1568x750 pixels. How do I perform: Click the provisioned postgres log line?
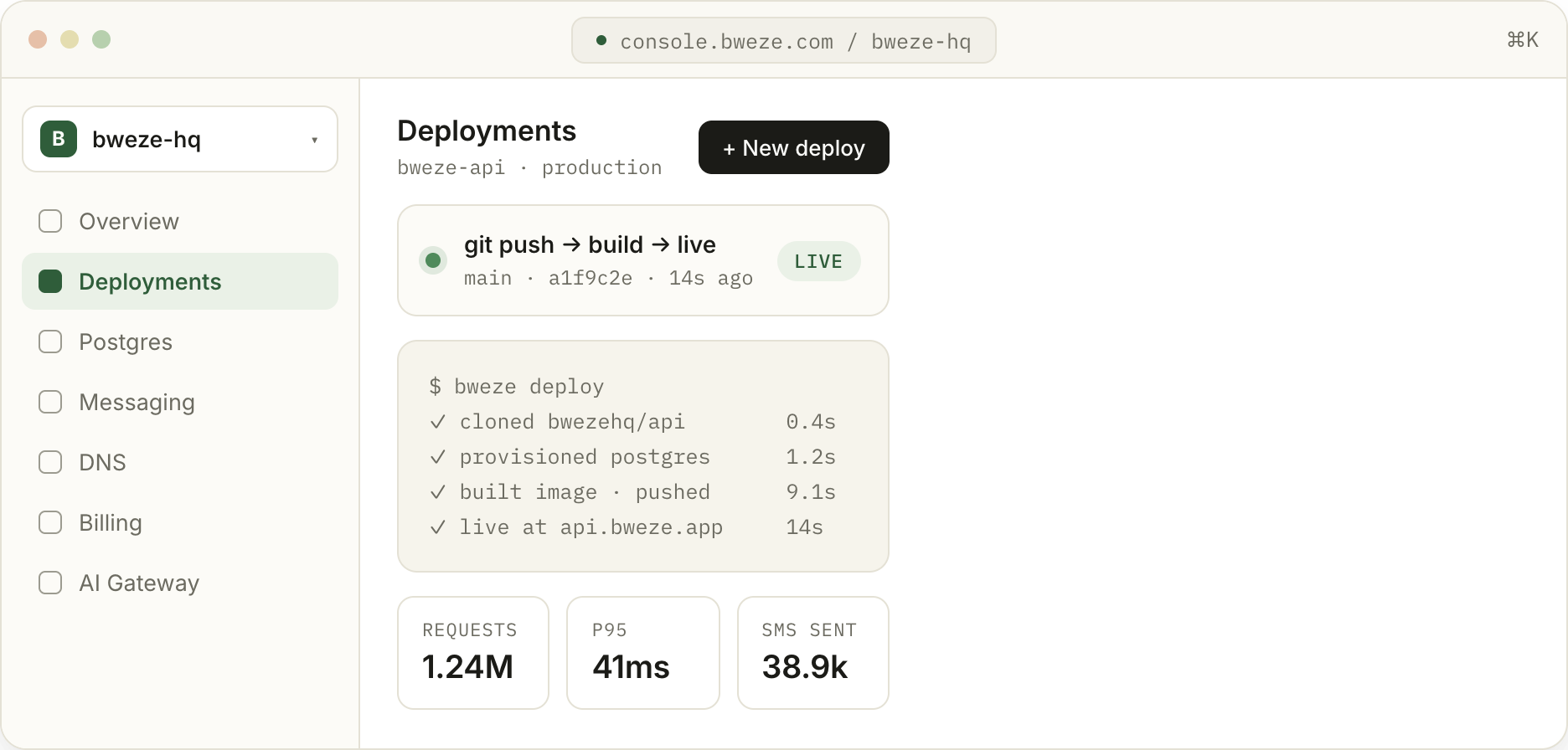tap(632, 457)
